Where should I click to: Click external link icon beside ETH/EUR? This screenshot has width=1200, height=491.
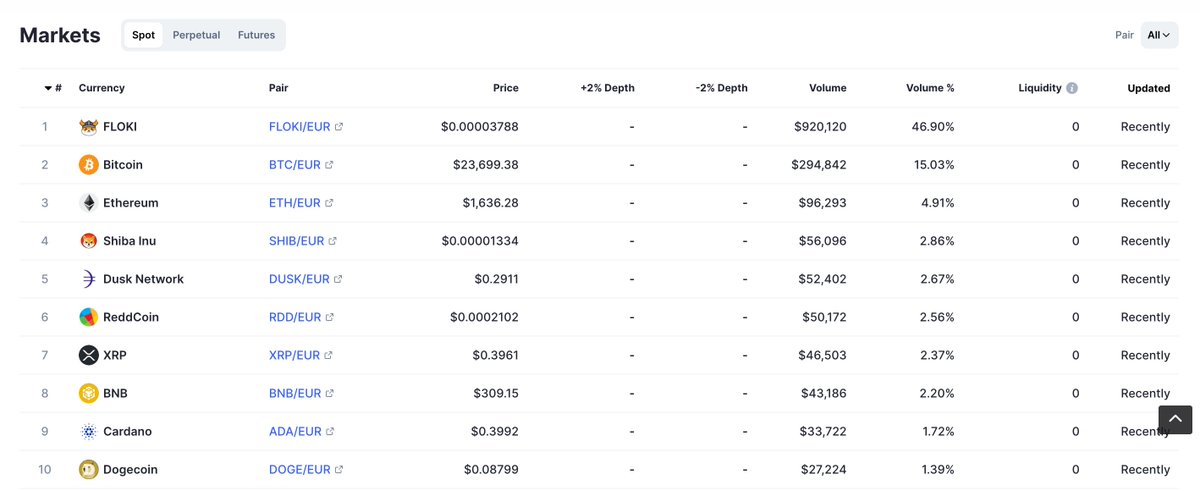pos(329,203)
